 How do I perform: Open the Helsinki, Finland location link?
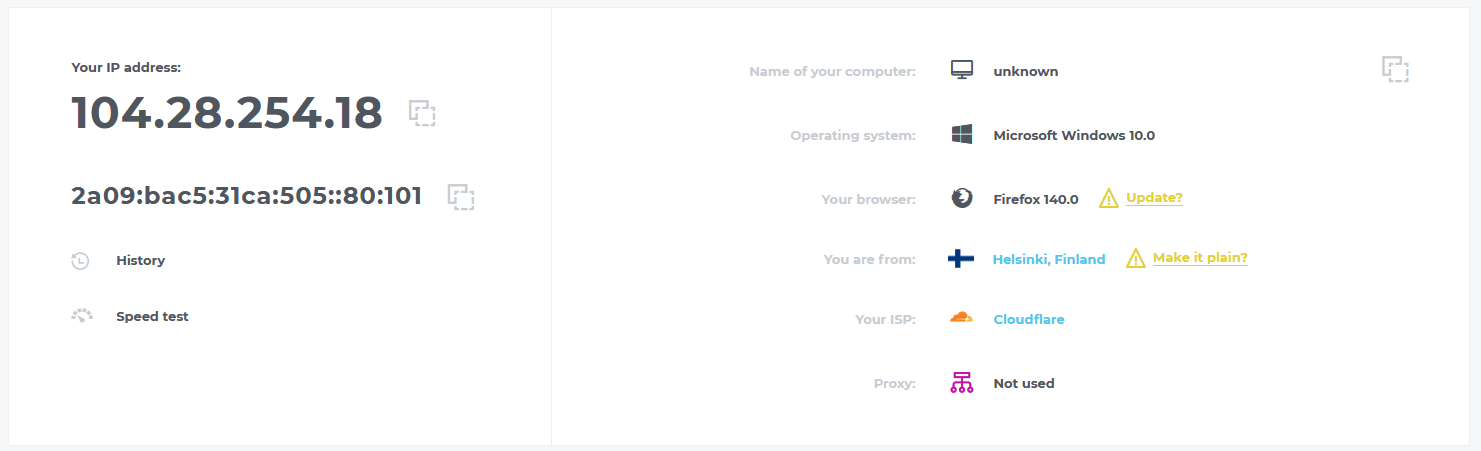1049,260
